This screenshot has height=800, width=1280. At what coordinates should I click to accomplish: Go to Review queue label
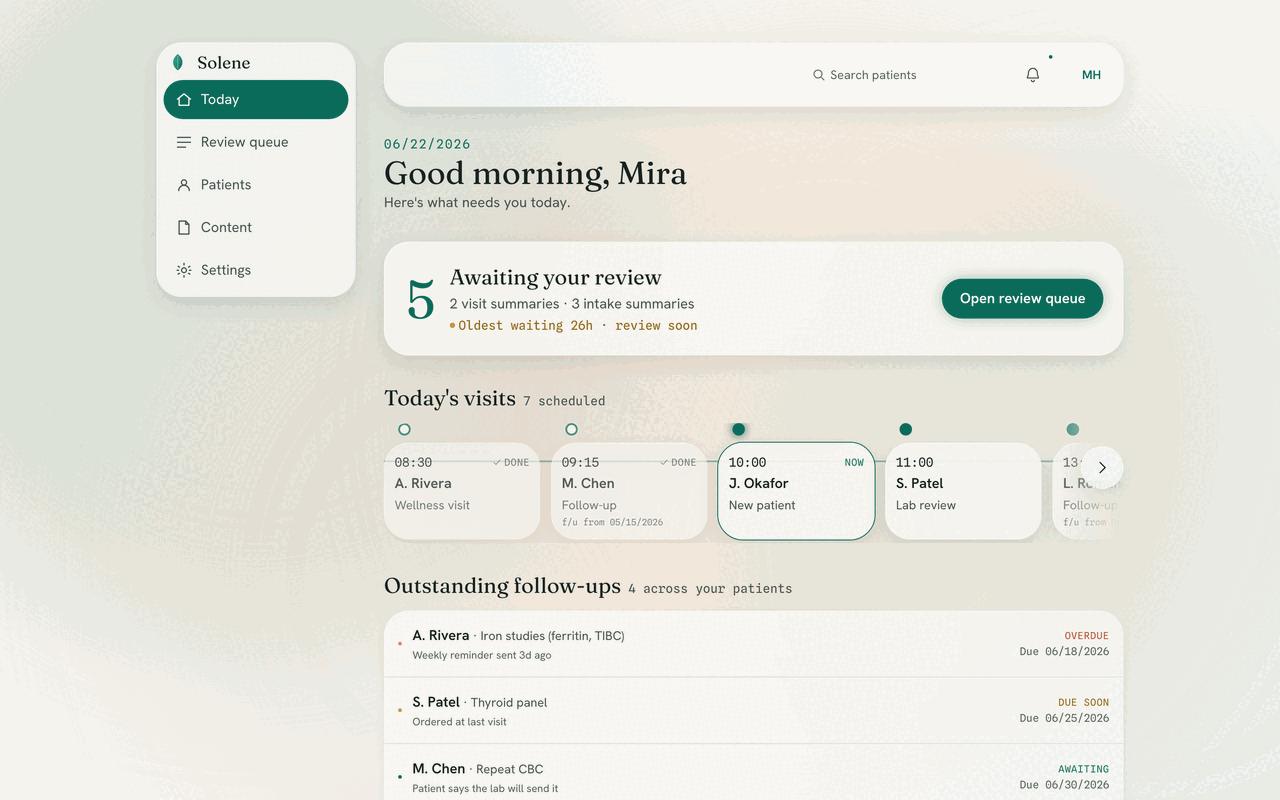(244, 142)
